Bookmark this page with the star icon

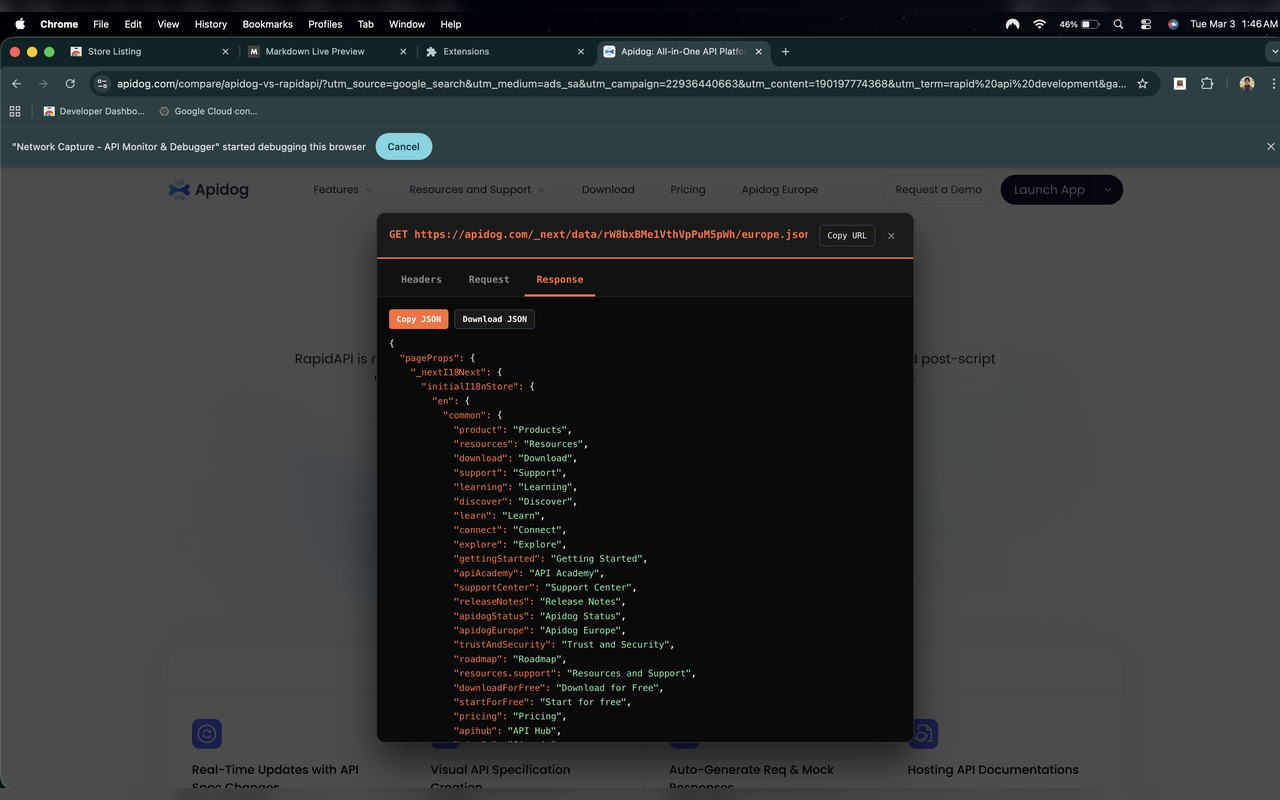point(1143,84)
